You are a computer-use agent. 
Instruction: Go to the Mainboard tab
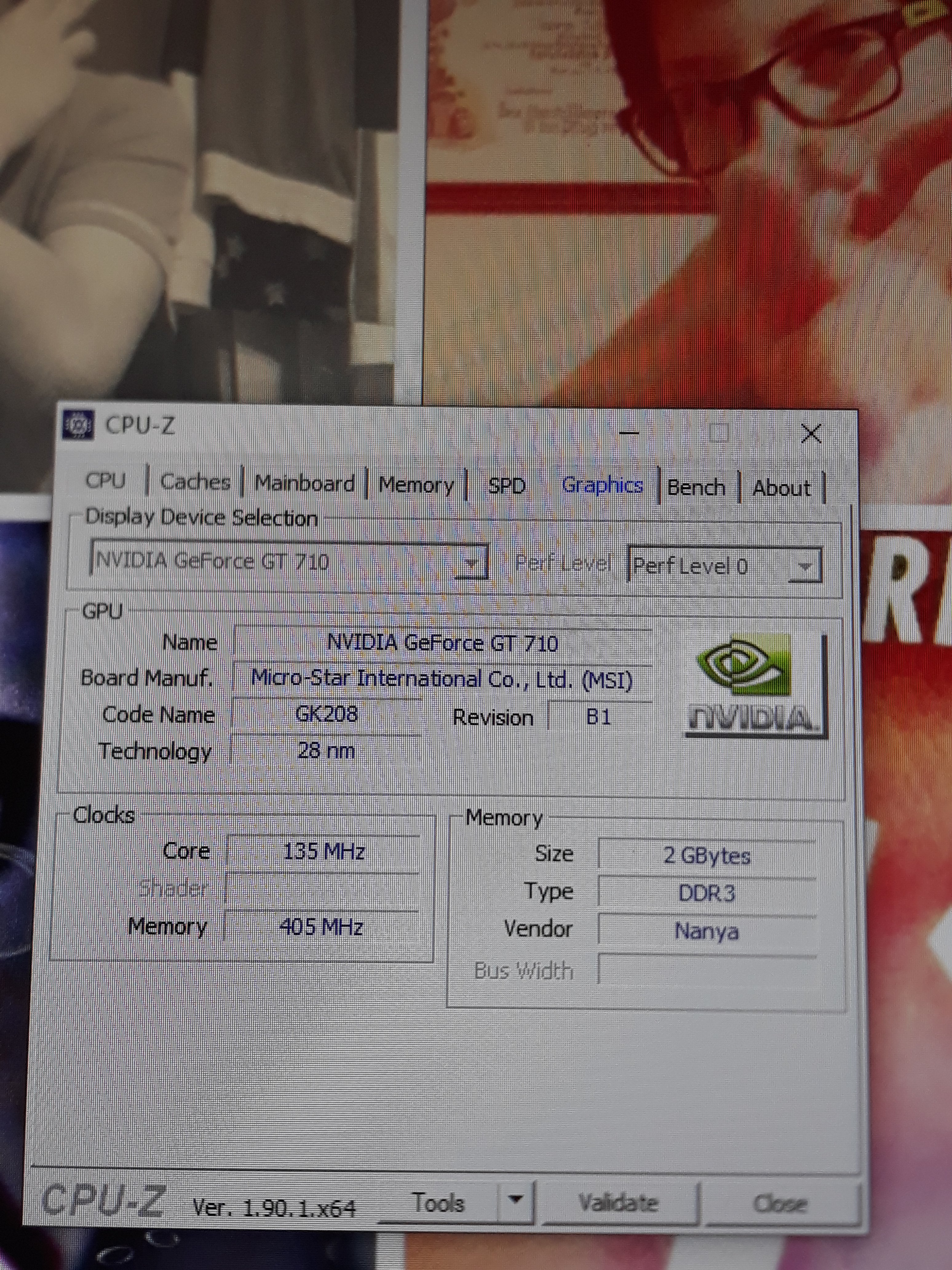click(304, 483)
